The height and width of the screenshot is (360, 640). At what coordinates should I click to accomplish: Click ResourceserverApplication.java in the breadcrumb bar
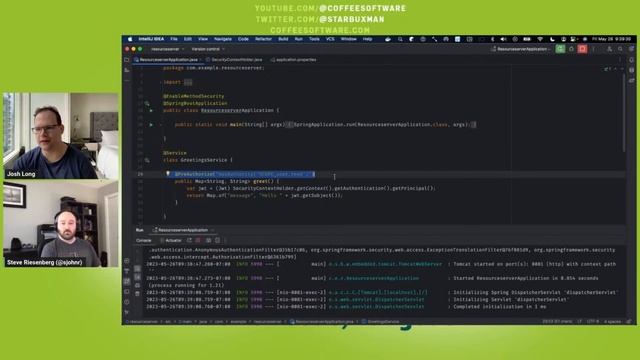322,322
